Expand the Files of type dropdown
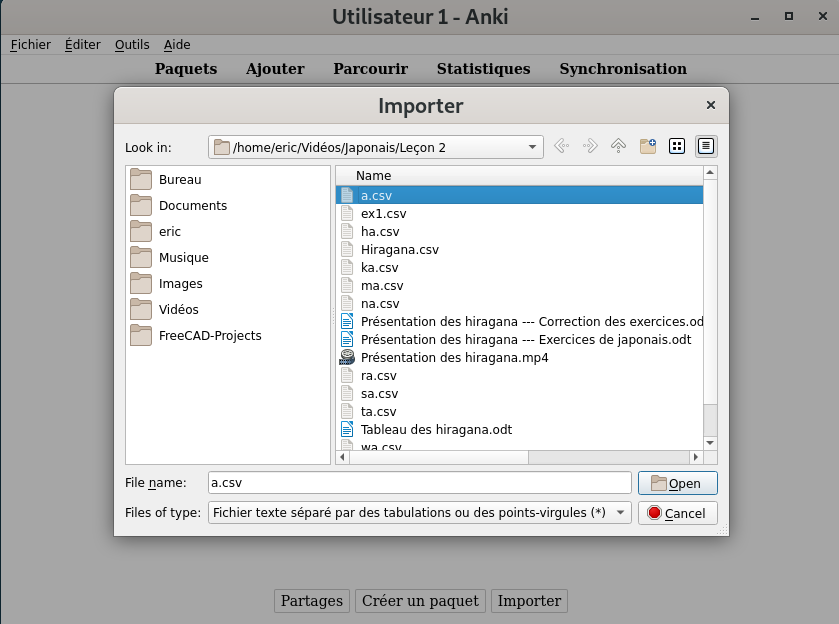The image size is (839, 624). [x=621, y=513]
